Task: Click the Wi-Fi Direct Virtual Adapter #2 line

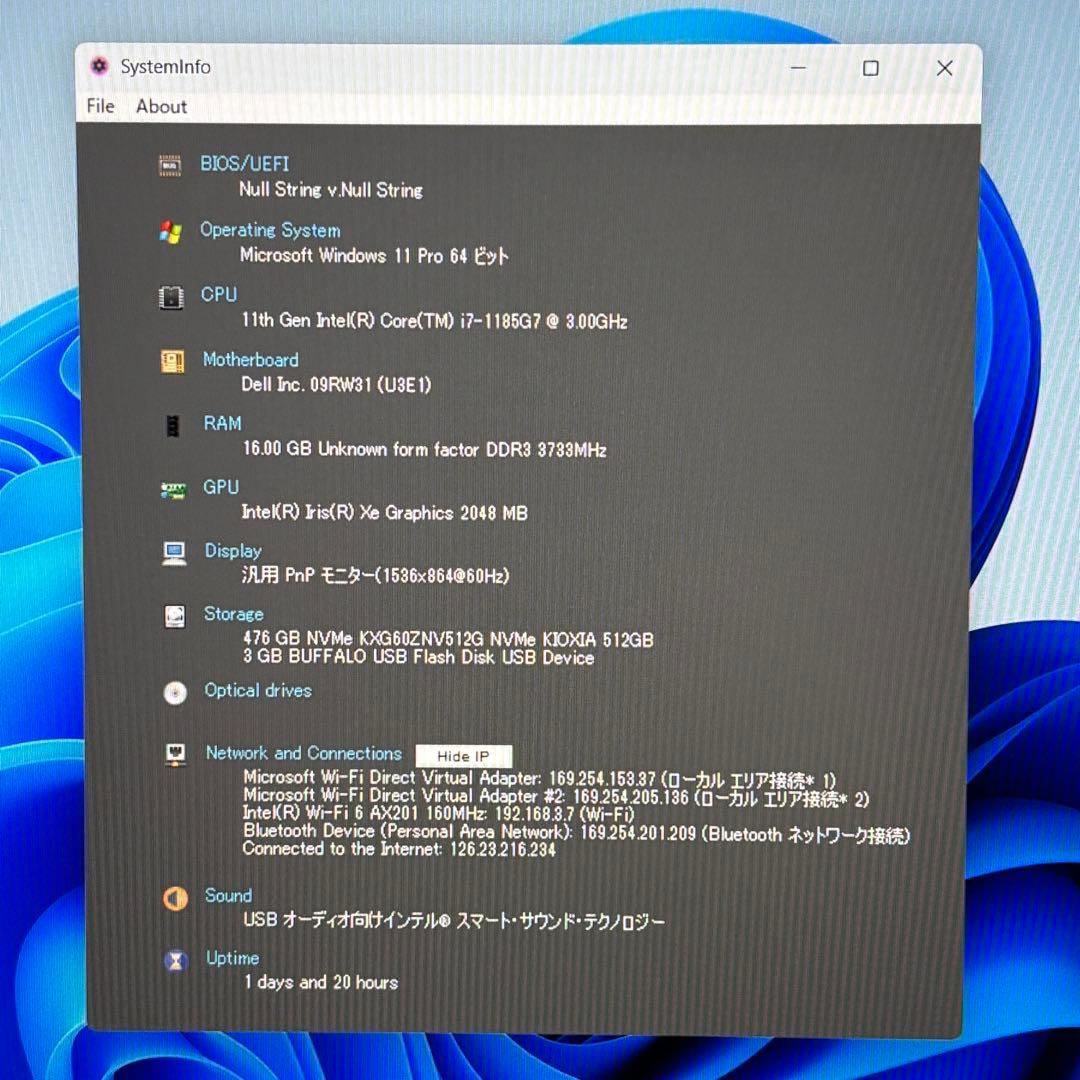Action: [x=556, y=798]
